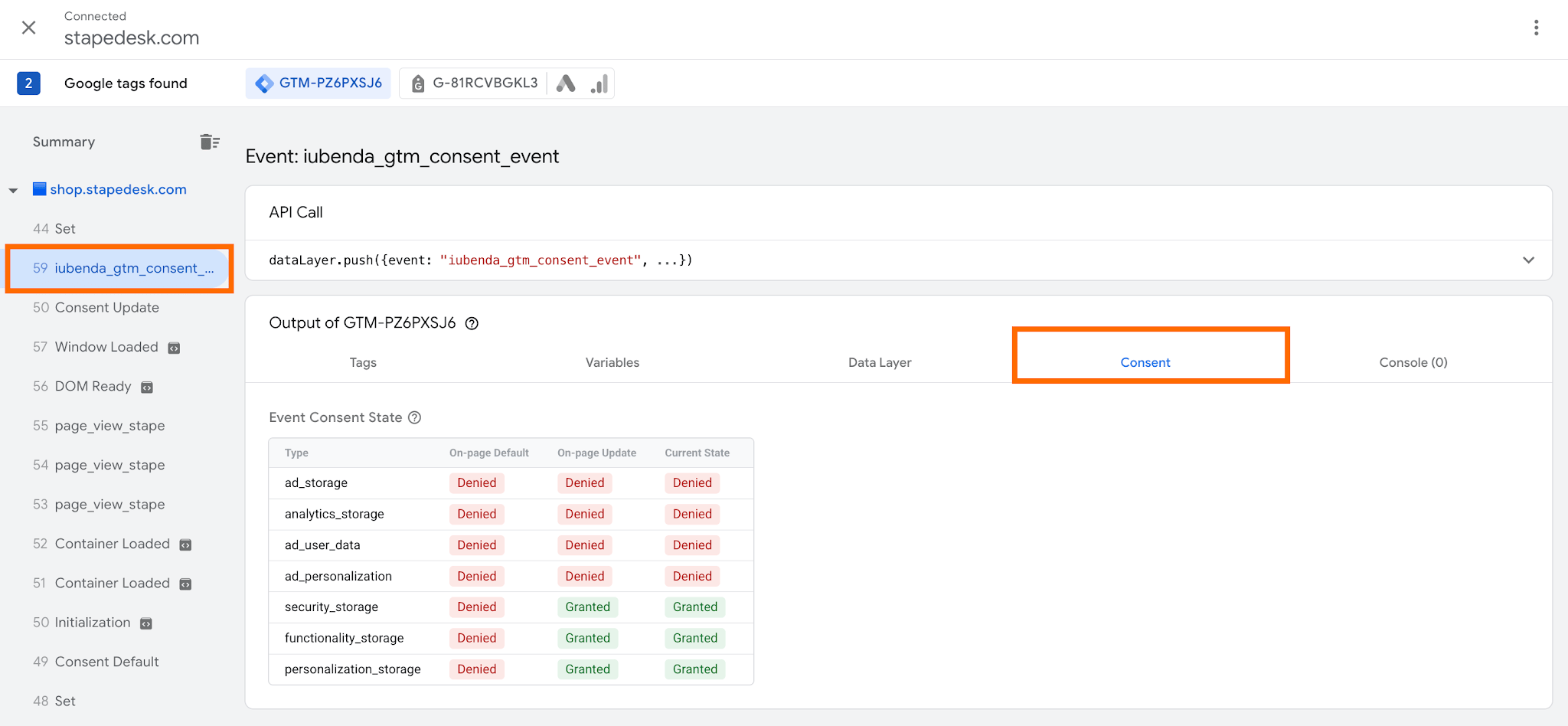Select the G-81RCVBGKL3 Google tag chip
This screenshot has width=1568, height=726.
[475, 83]
